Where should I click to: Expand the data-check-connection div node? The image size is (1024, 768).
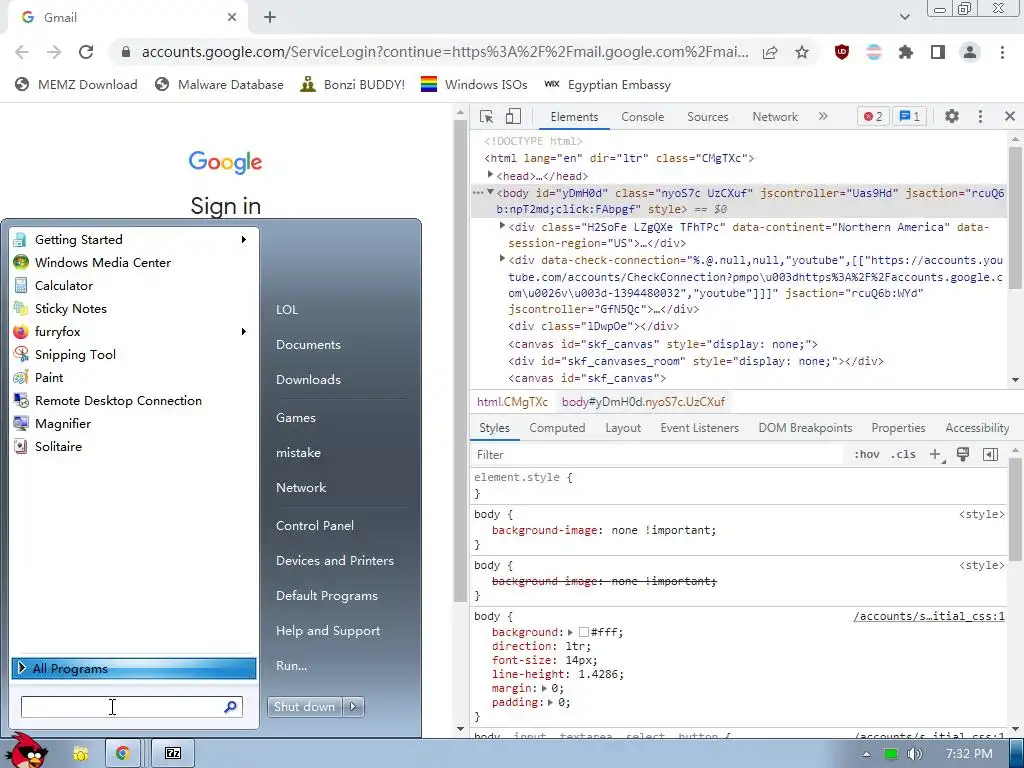[x=502, y=259]
